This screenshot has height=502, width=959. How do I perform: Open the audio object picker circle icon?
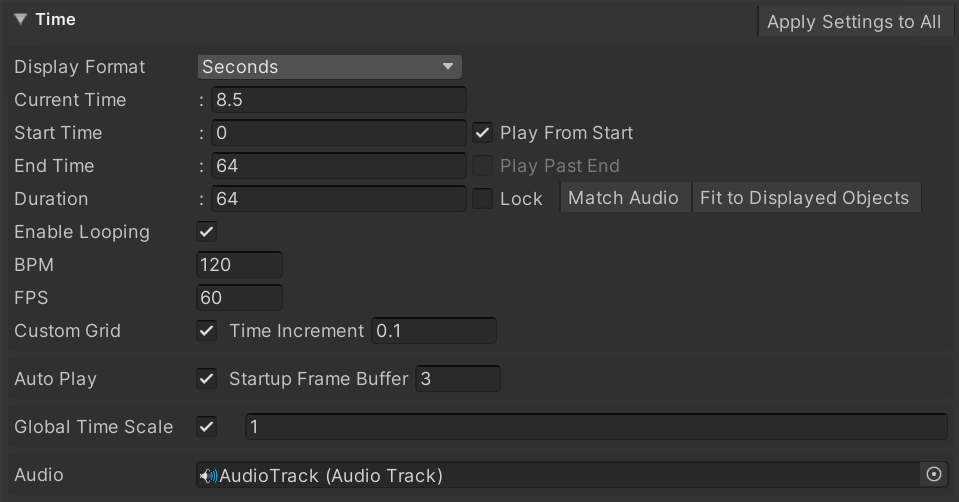click(x=933, y=474)
